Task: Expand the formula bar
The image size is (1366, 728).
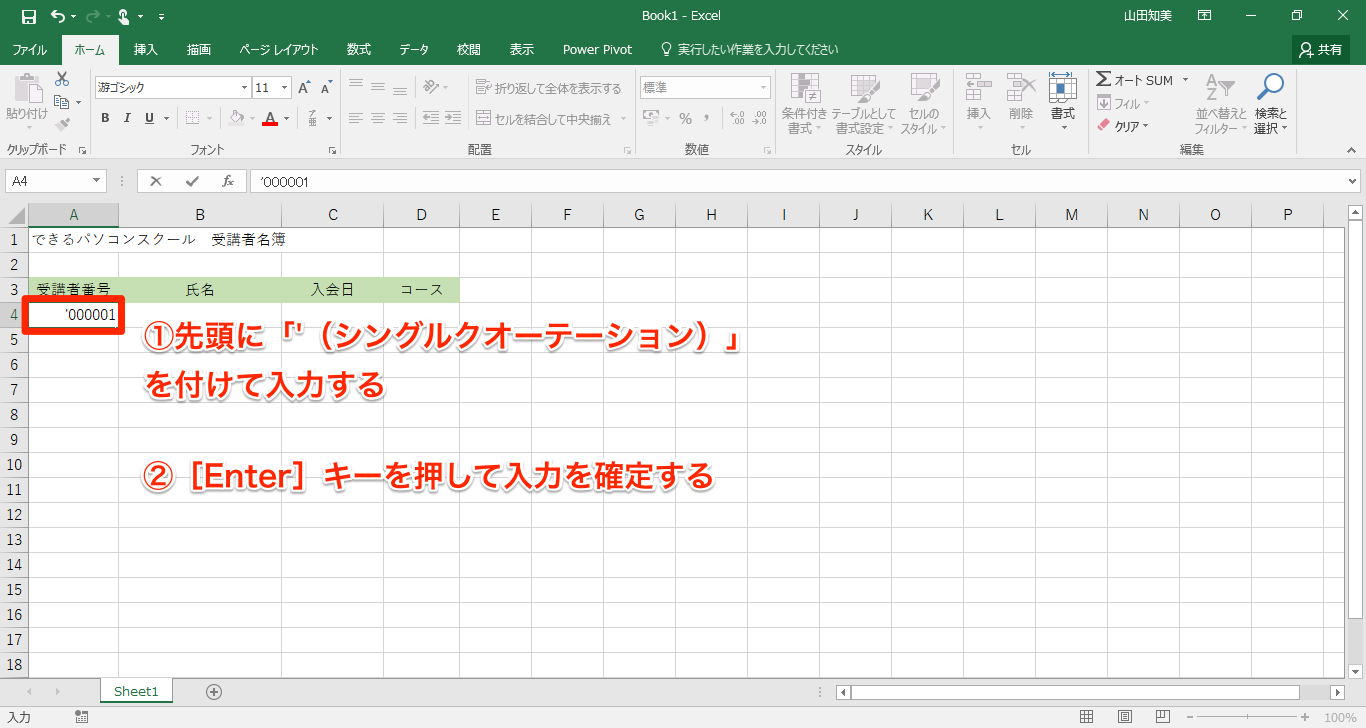Action: 1353,181
